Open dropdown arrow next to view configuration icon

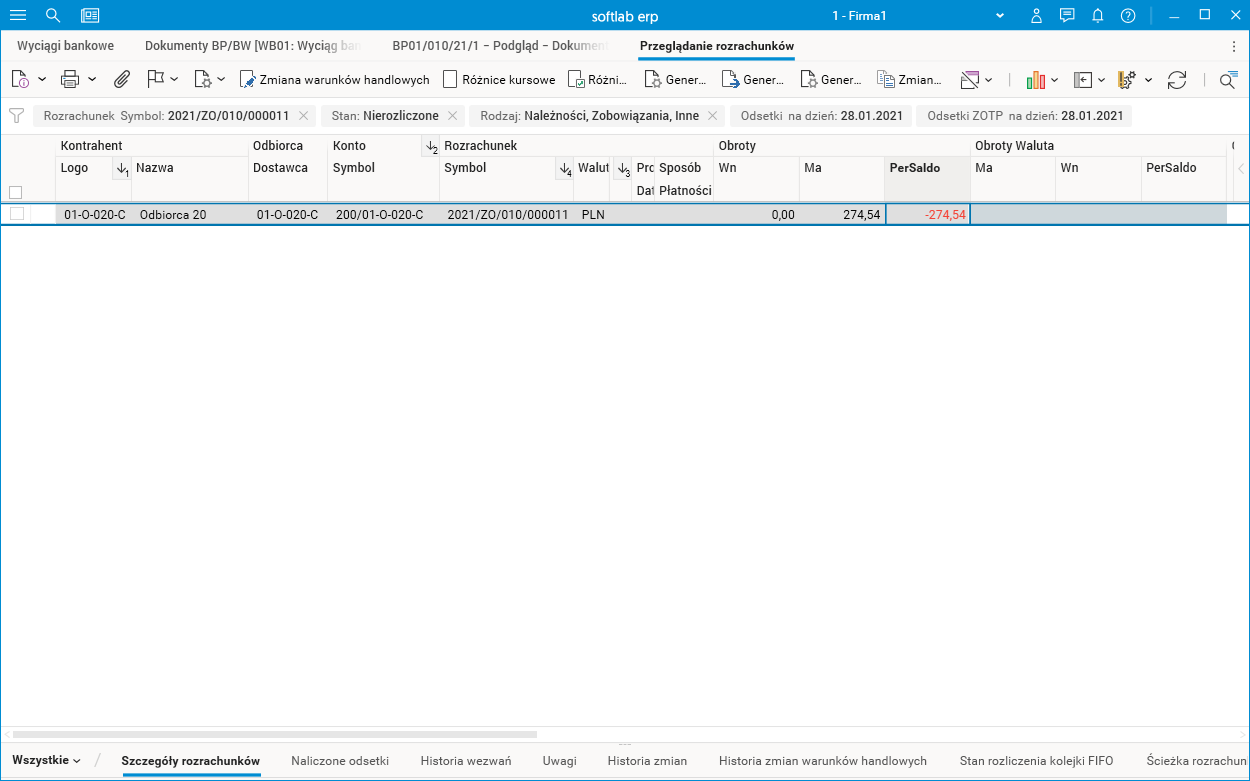(x=1148, y=79)
